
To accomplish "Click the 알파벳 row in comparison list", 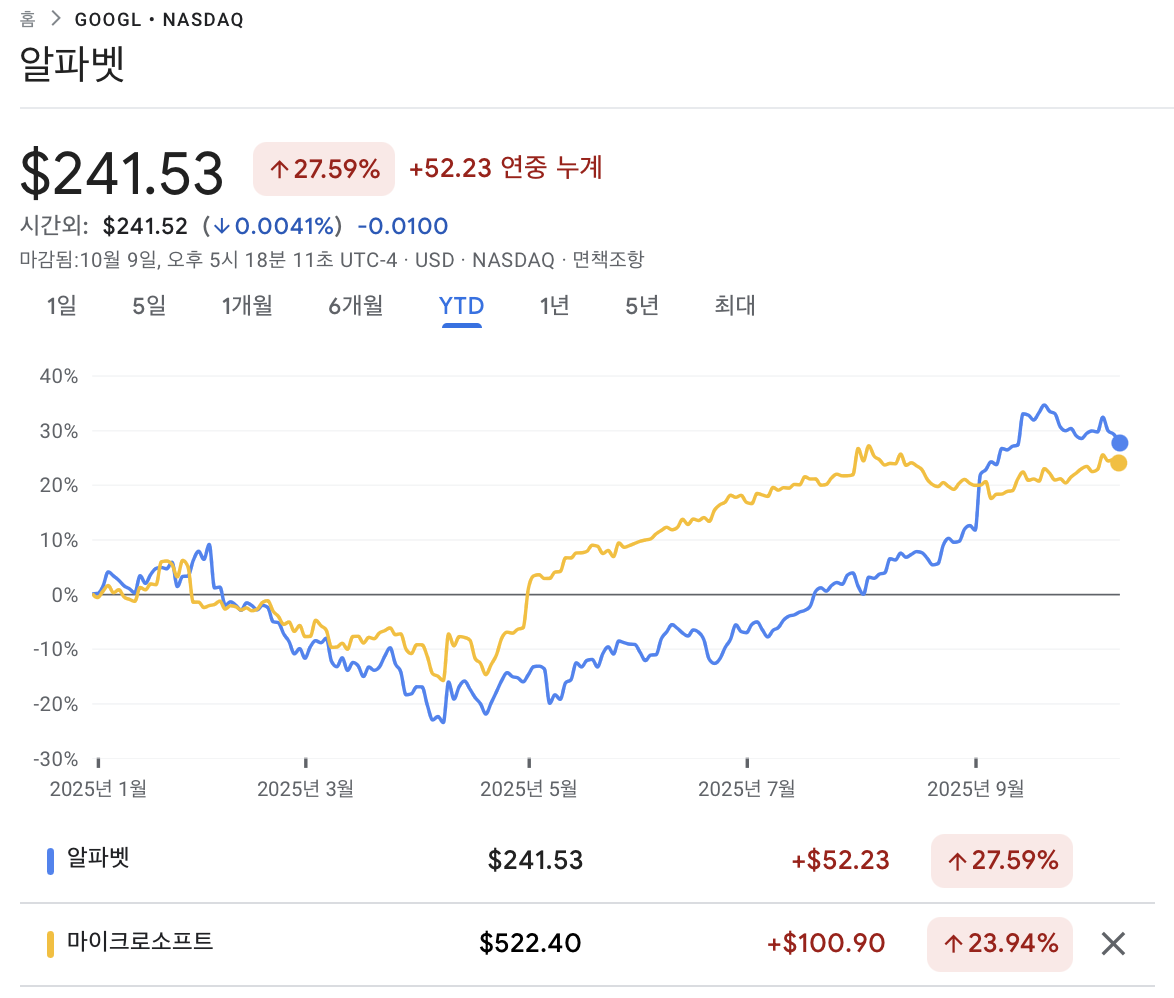I will pyautogui.click(x=99, y=859).
